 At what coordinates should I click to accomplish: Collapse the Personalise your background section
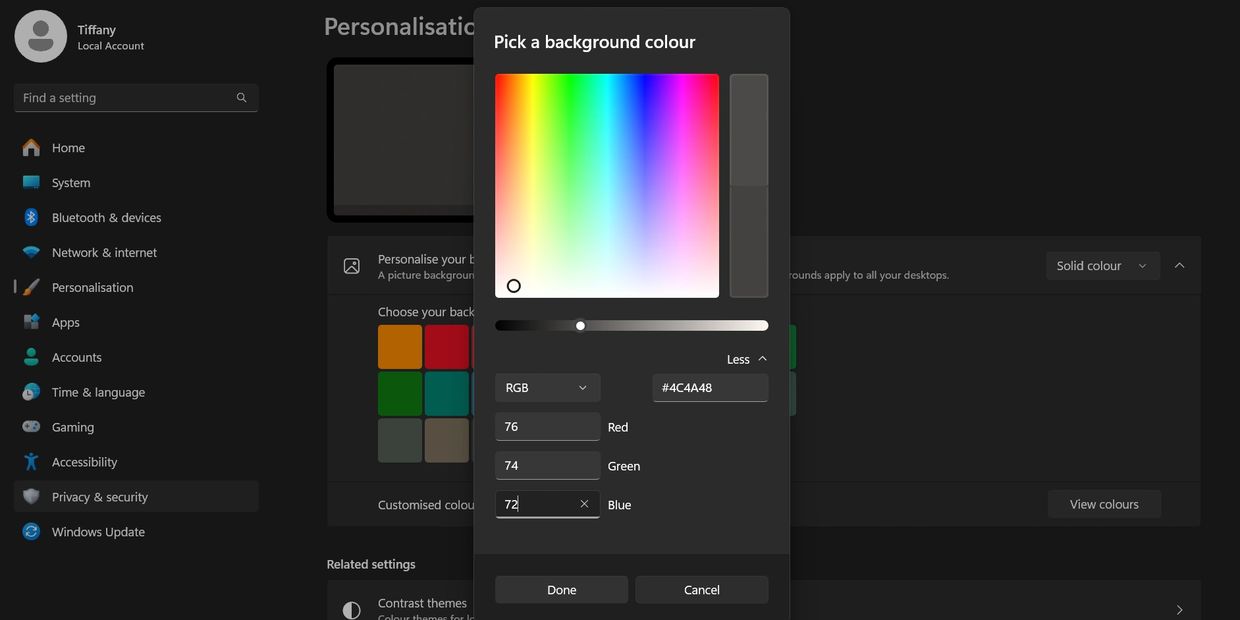click(1179, 266)
